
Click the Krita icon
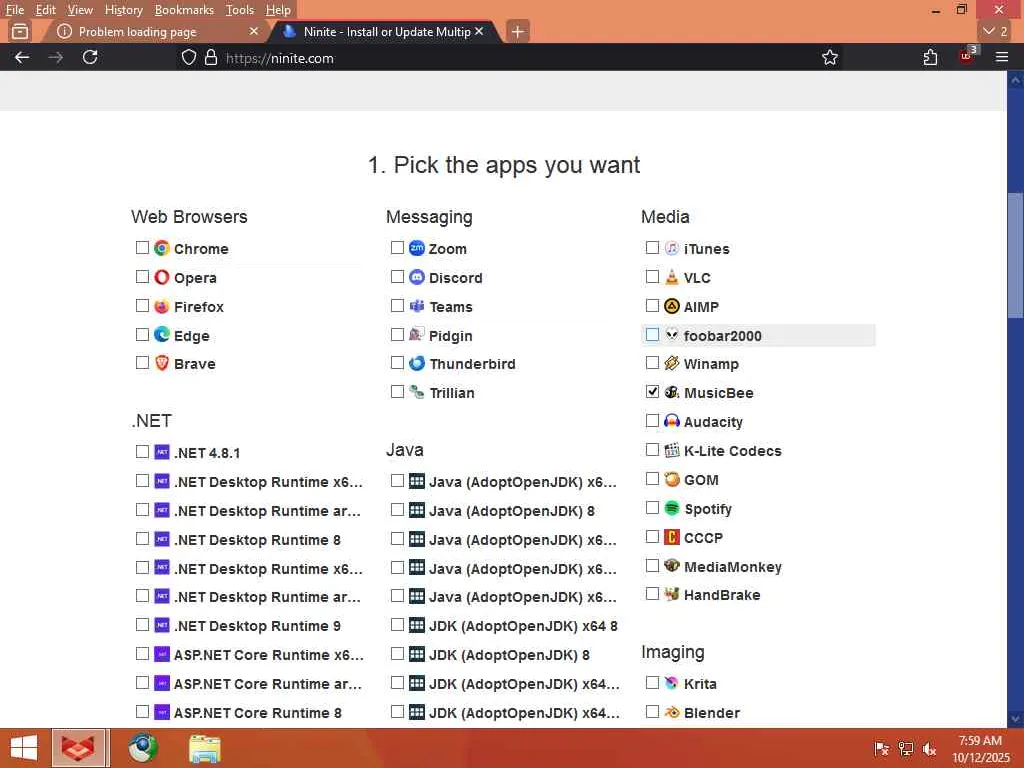click(x=671, y=683)
